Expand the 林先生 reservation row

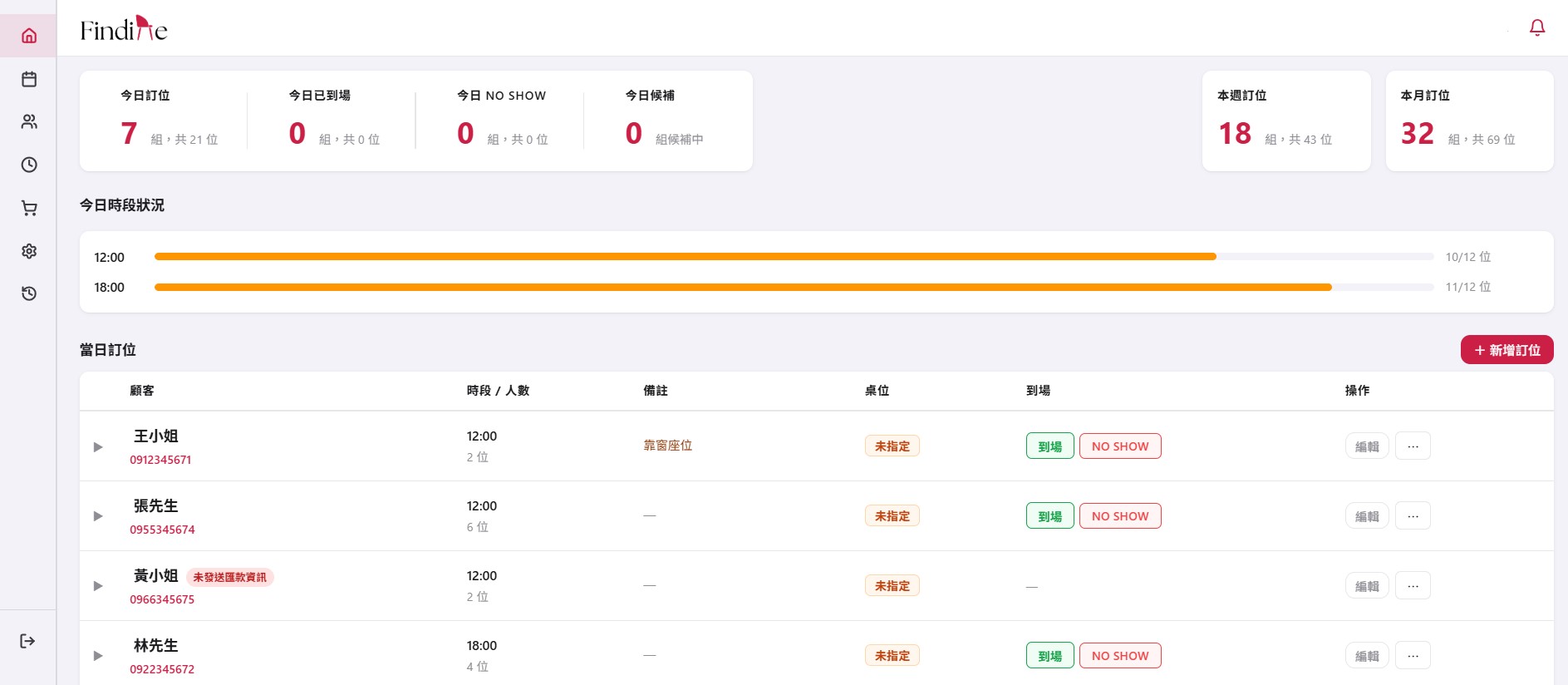[98, 656]
